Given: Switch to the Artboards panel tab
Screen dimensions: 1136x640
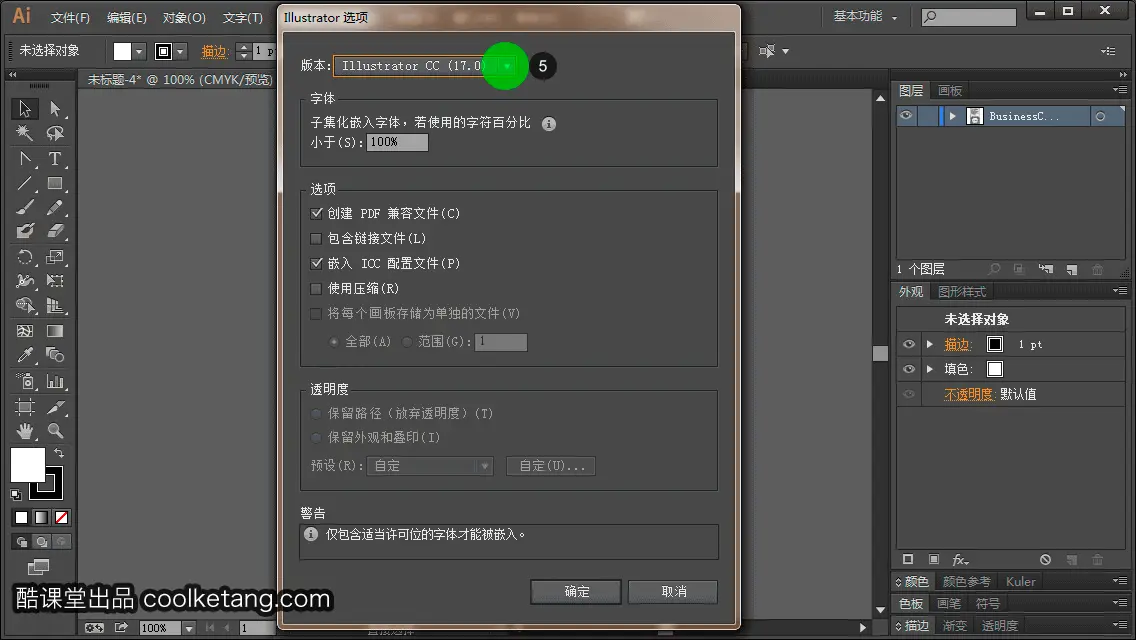Looking at the screenshot, I should click(950, 91).
